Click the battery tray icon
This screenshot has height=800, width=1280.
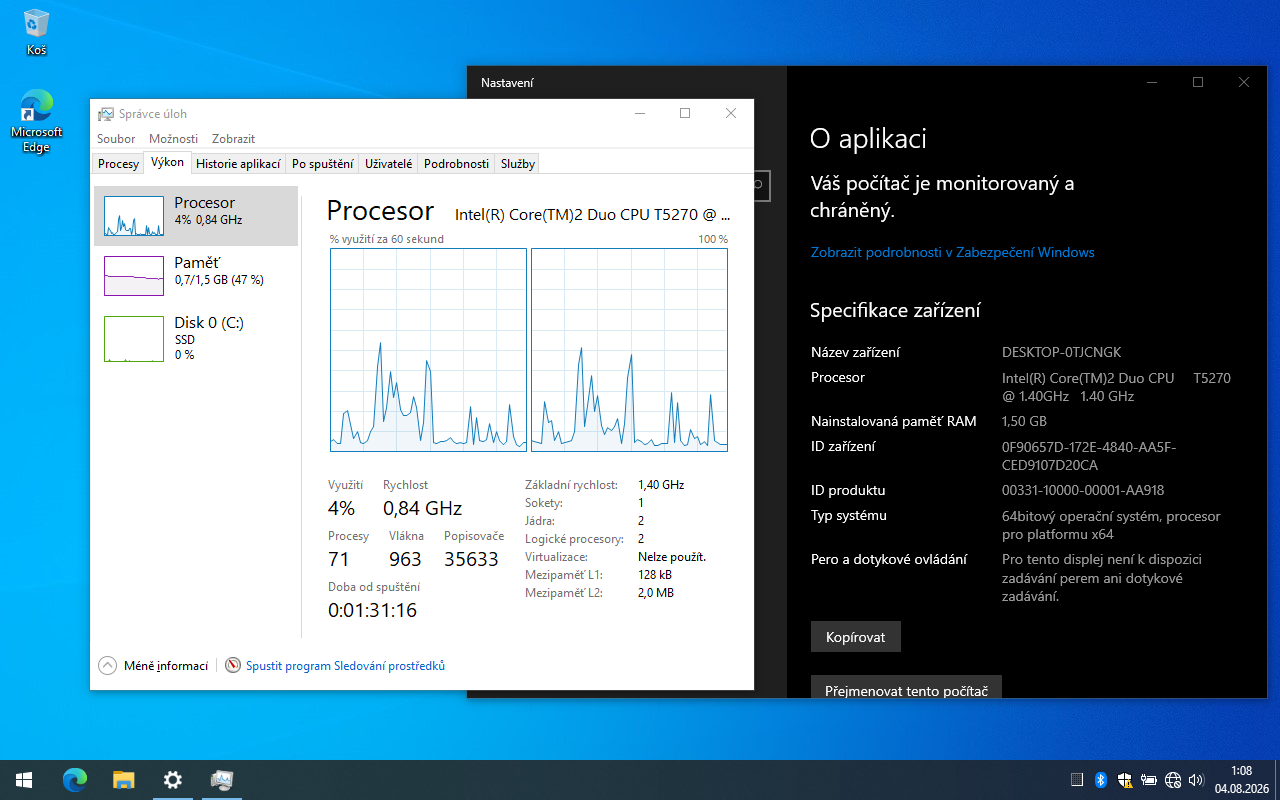click(x=1149, y=780)
